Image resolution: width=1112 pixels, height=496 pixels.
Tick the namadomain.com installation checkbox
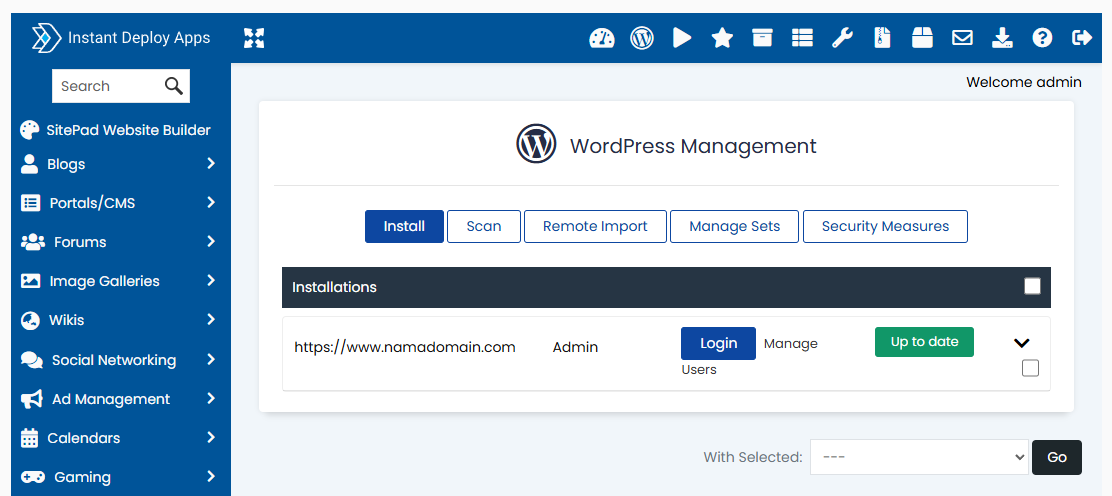click(x=1030, y=368)
